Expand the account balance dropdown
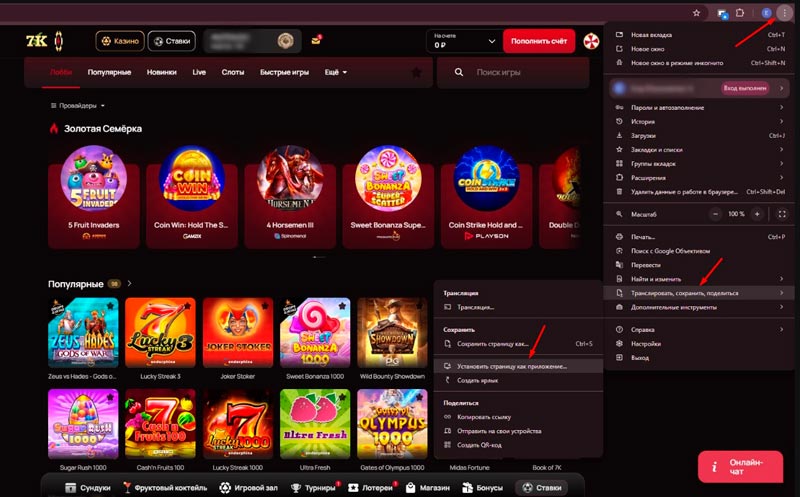The width and height of the screenshot is (800, 497). coord(490,41)
